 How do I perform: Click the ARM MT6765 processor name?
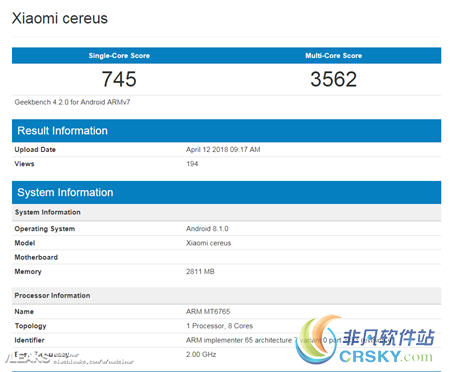[x=208, y=312]
